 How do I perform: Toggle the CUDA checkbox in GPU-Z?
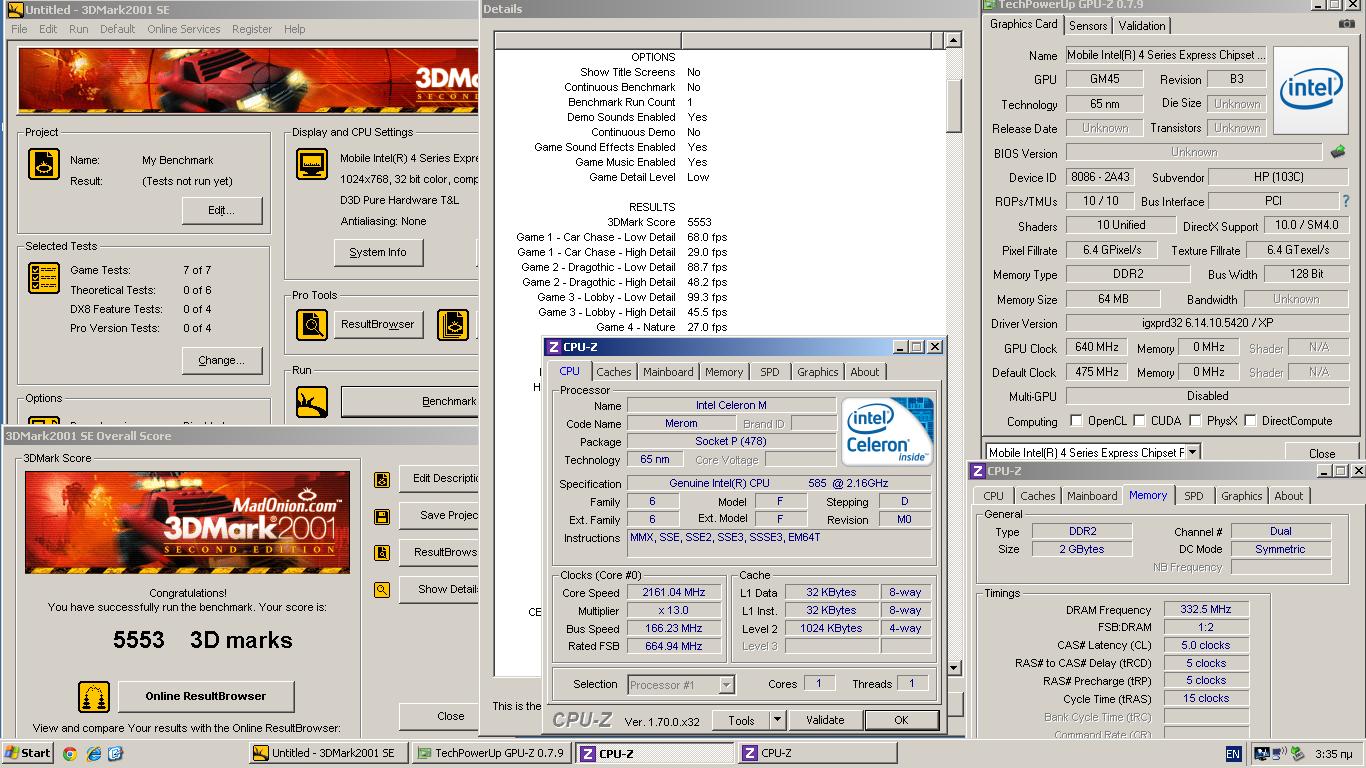(1138, 421)
